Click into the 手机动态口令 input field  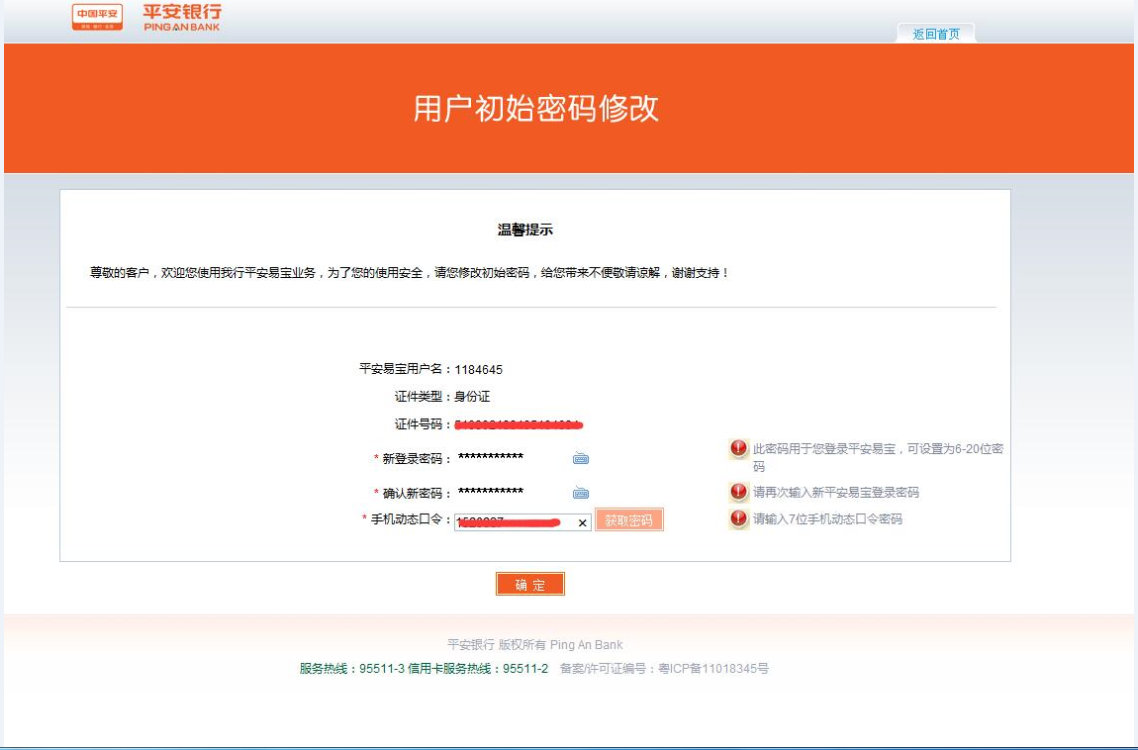click(523, 522)
